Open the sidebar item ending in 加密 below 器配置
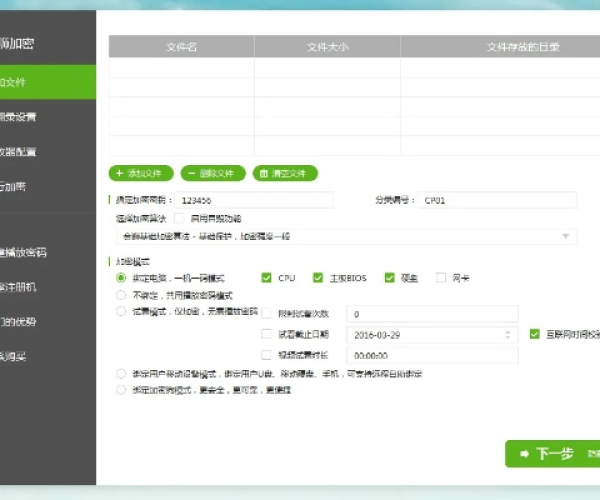Image resolution: width=600 pixels, height=500 pixels. tap(48, 187)
